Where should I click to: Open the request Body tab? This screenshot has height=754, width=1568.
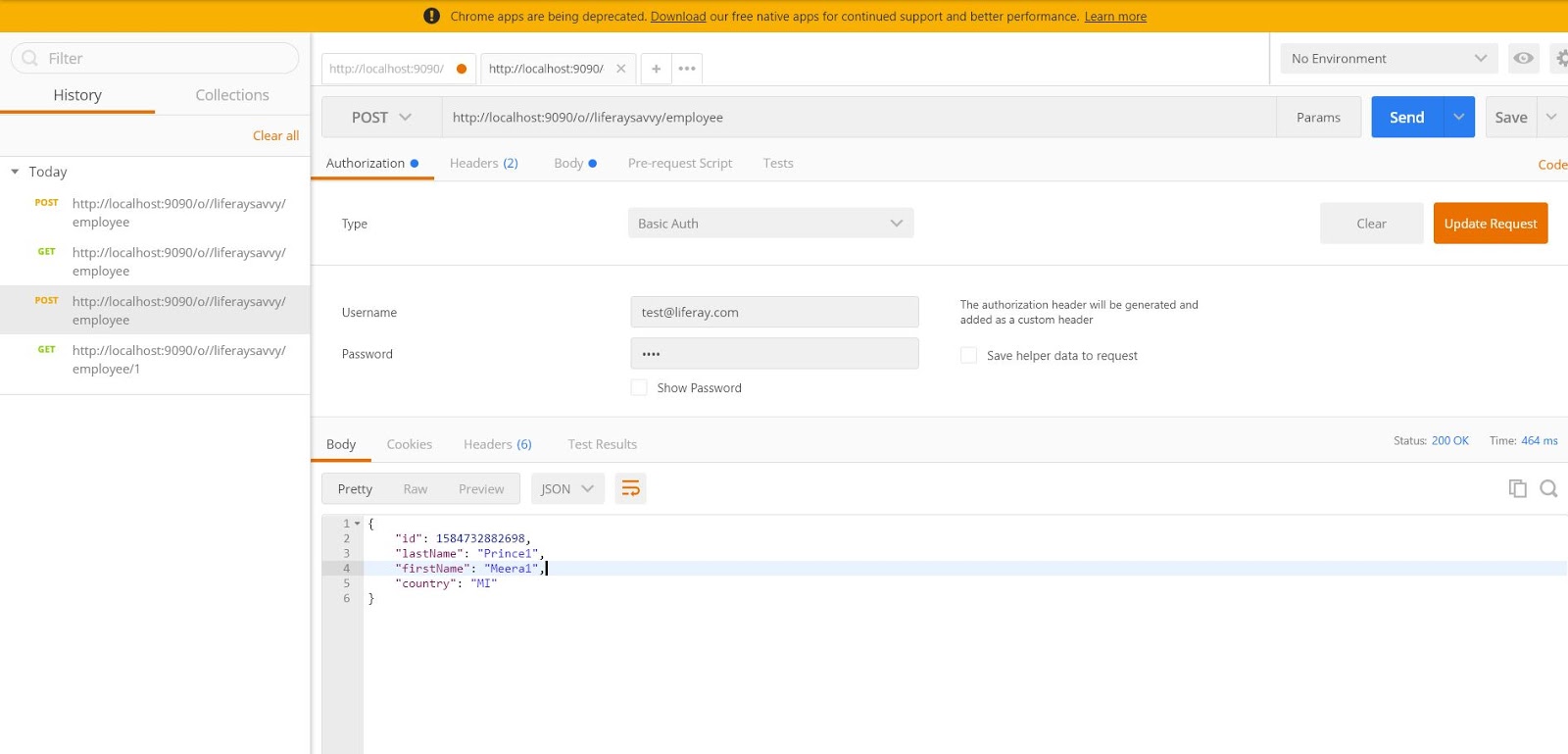(575, 163)
